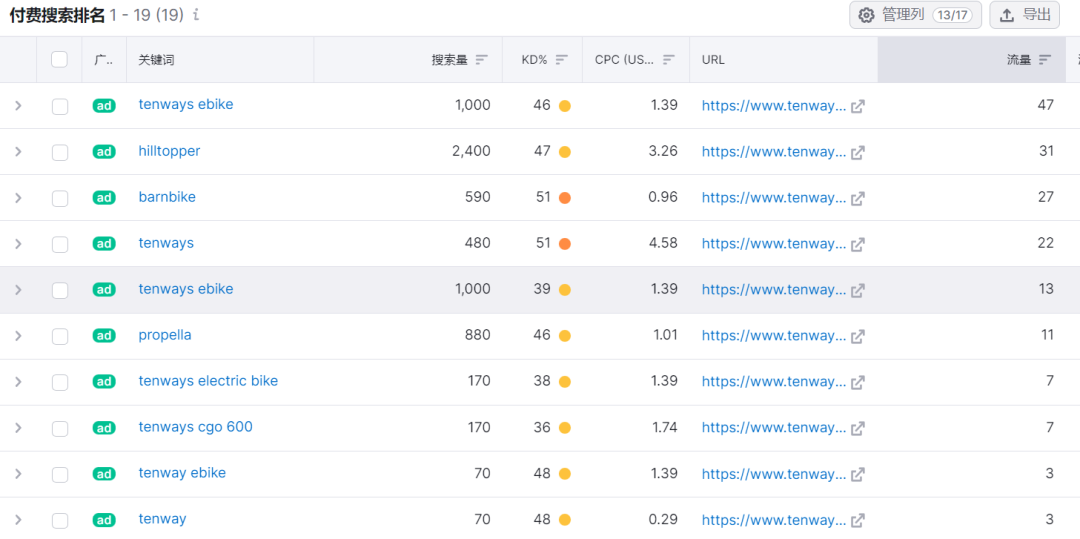Sort by 搜索量 using its sort icon
The image size is (1080, 539).
[x=481, y=60]
